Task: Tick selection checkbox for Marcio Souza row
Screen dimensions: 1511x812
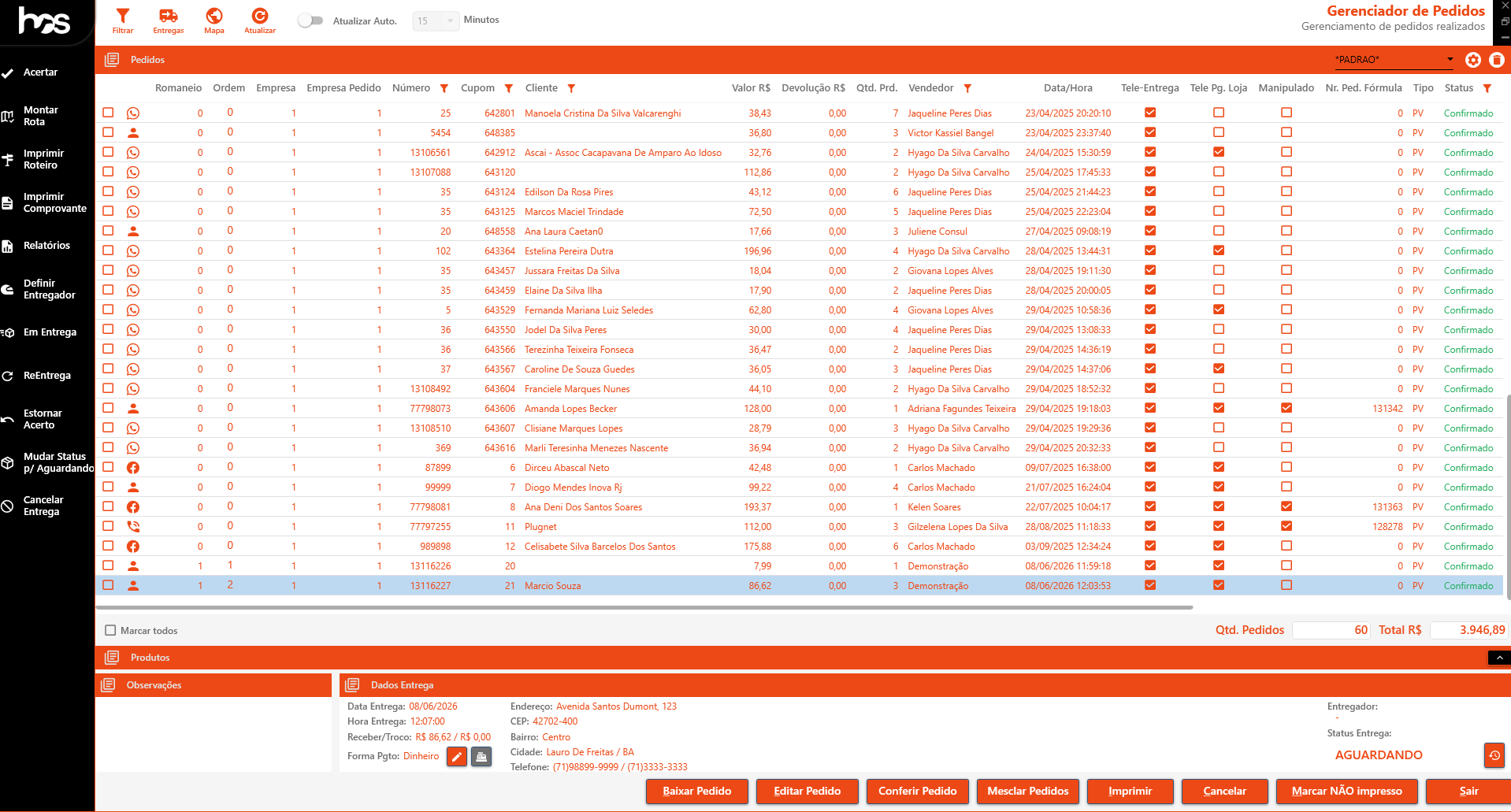Action: [108, 585]
